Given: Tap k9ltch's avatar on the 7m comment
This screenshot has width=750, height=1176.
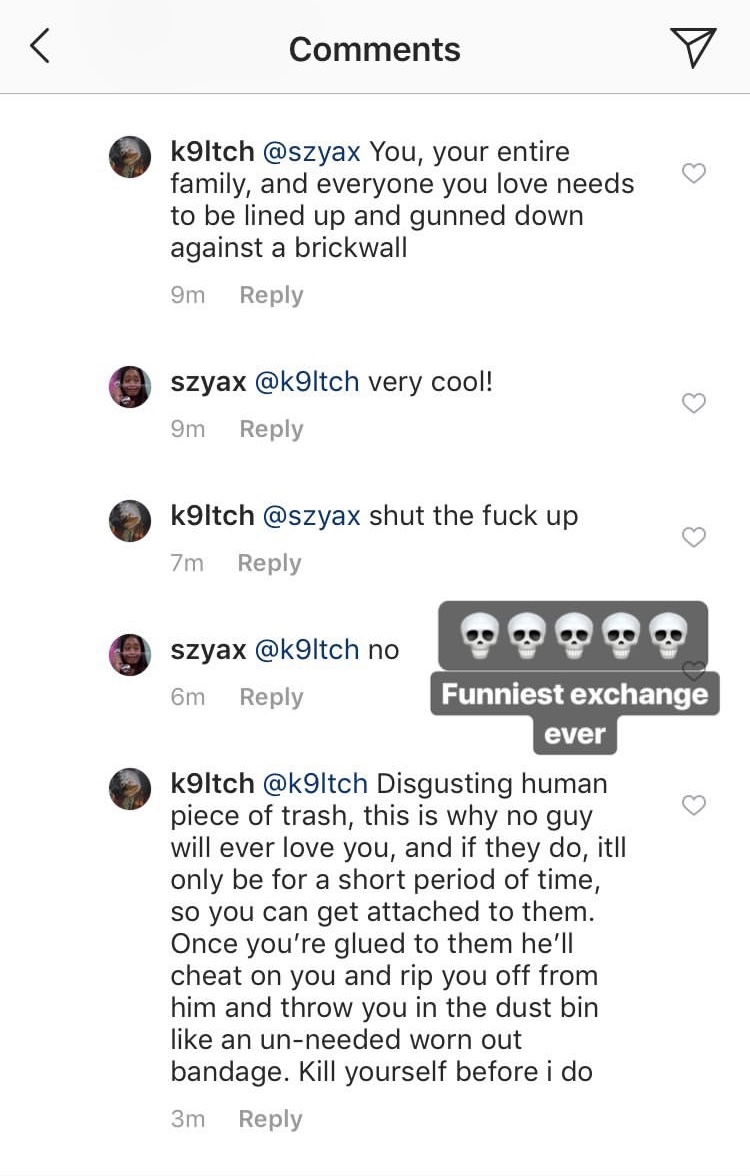Looking at the screenshot, I should click(130, 521).
